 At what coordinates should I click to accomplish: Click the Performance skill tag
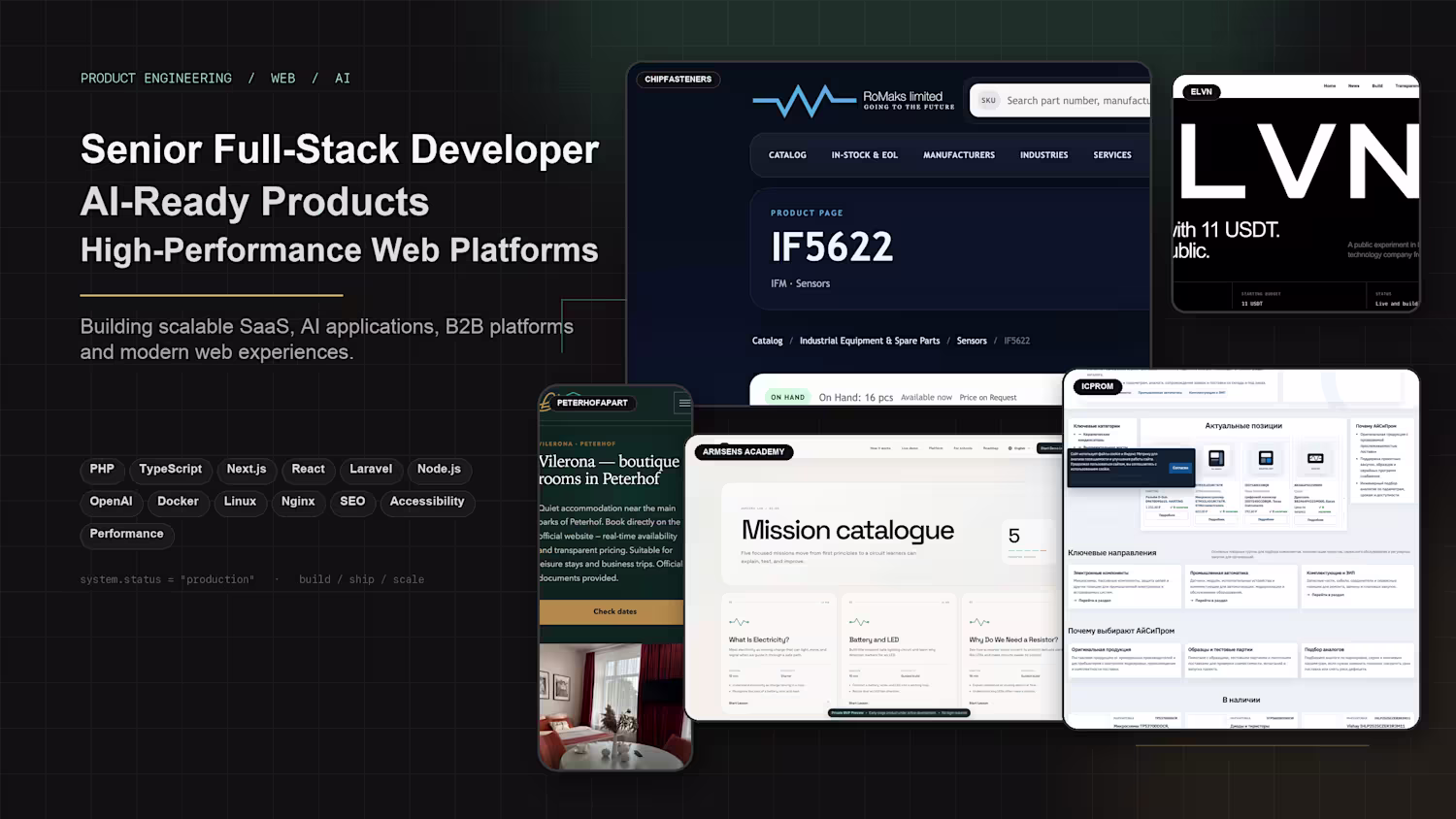tap(126, 535)
